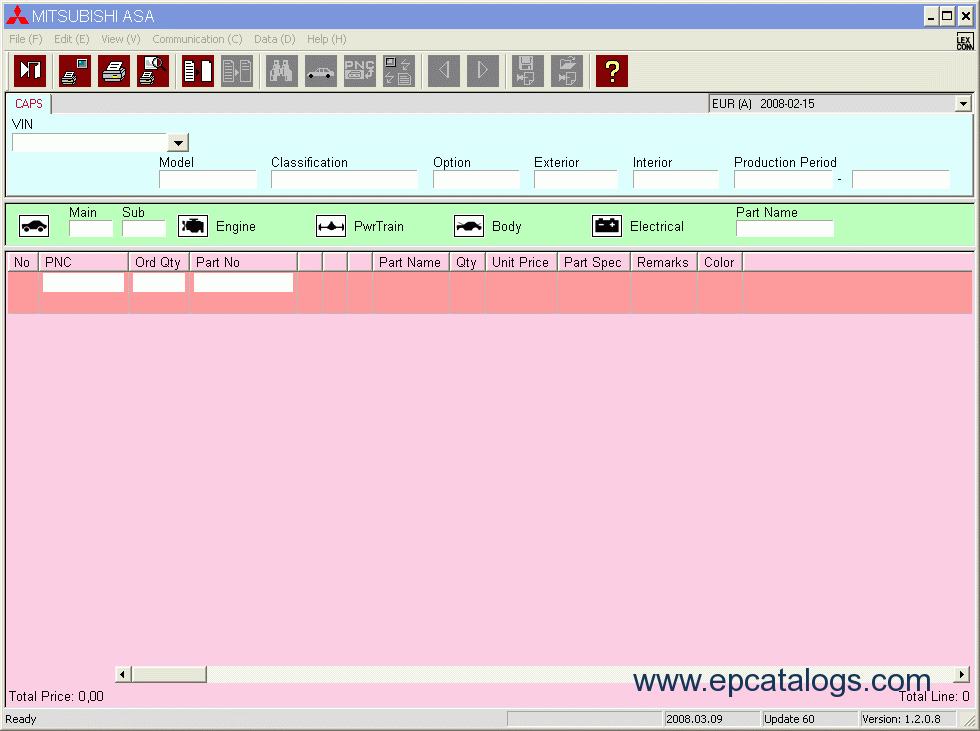Screen dimensions: 980x731
Task: Click the No column header
Action: click(22, 262)
